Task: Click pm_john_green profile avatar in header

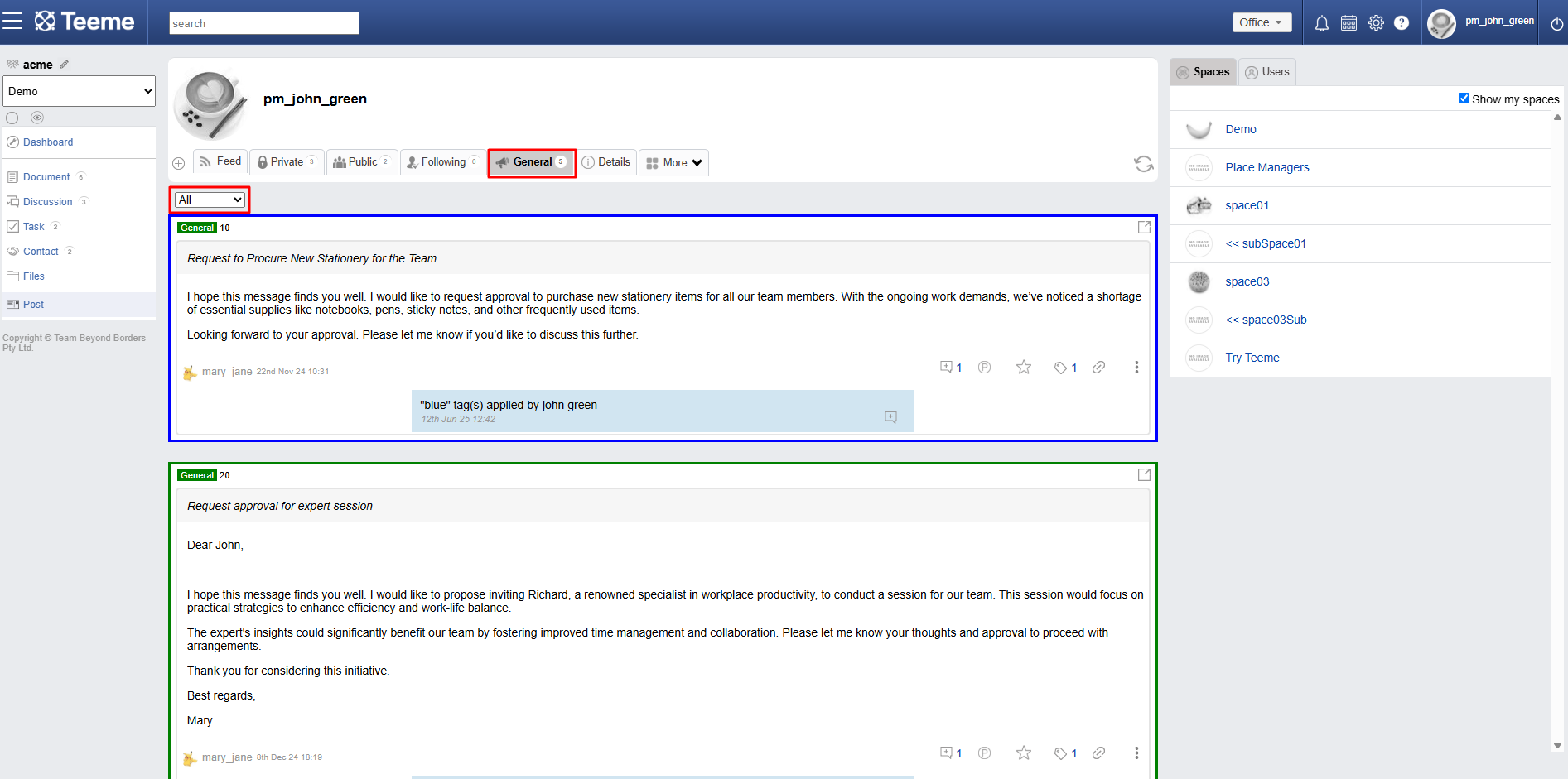Action: point(1441,24)
